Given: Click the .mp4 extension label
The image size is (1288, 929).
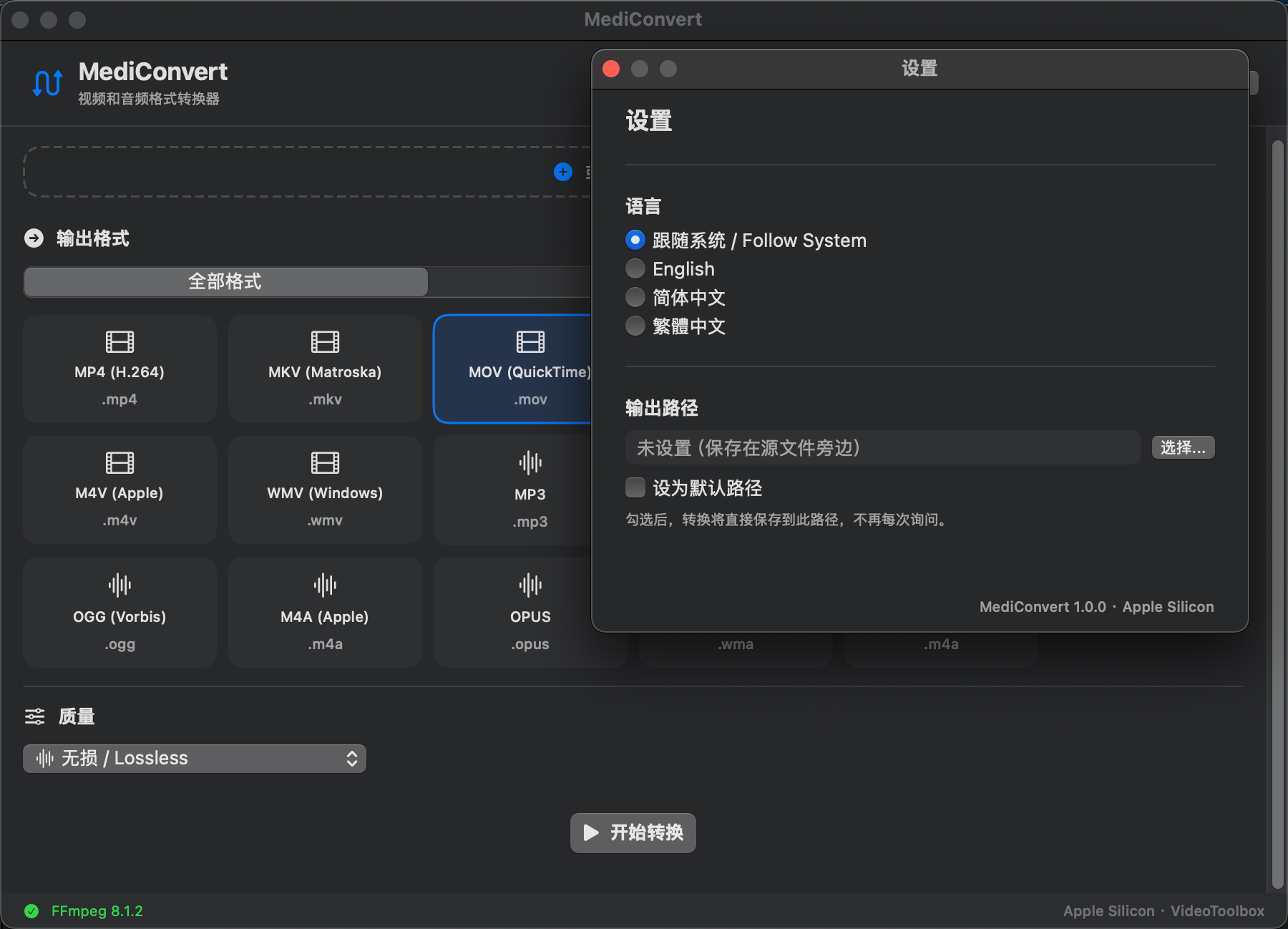Looking at the screenshot, I should 119,399.
